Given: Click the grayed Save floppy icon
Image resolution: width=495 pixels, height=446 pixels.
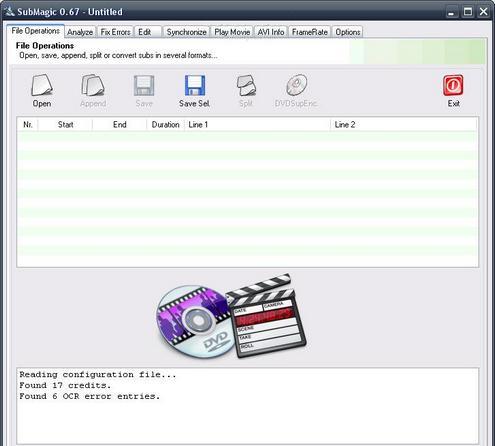Looking at the screenshot, I should (x=144, y=85).
